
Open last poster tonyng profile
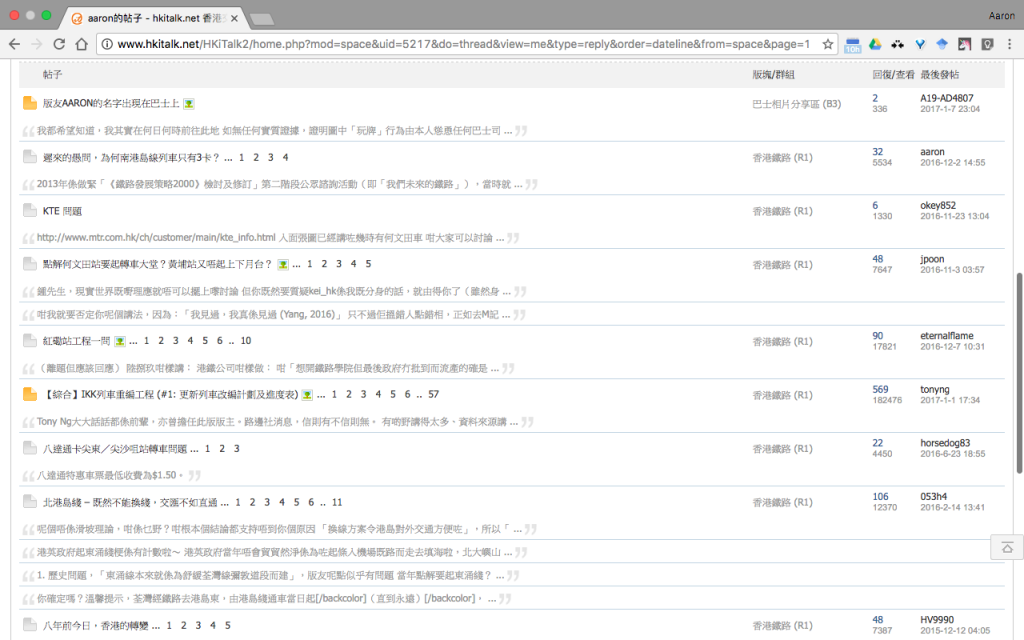pyautogui.click(x=935, y=389)
